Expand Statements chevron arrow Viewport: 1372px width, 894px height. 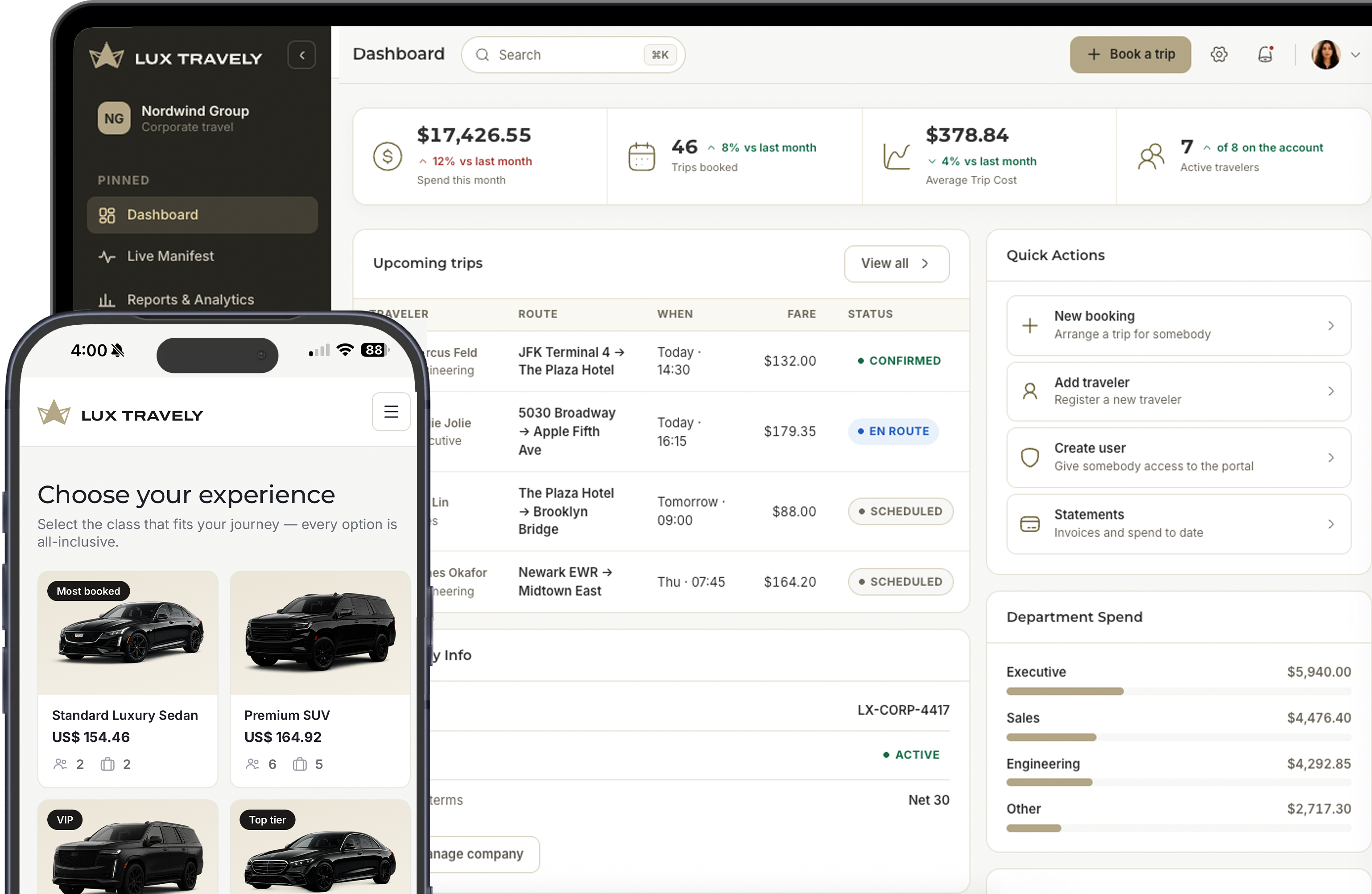click(x=1331, y=524)
